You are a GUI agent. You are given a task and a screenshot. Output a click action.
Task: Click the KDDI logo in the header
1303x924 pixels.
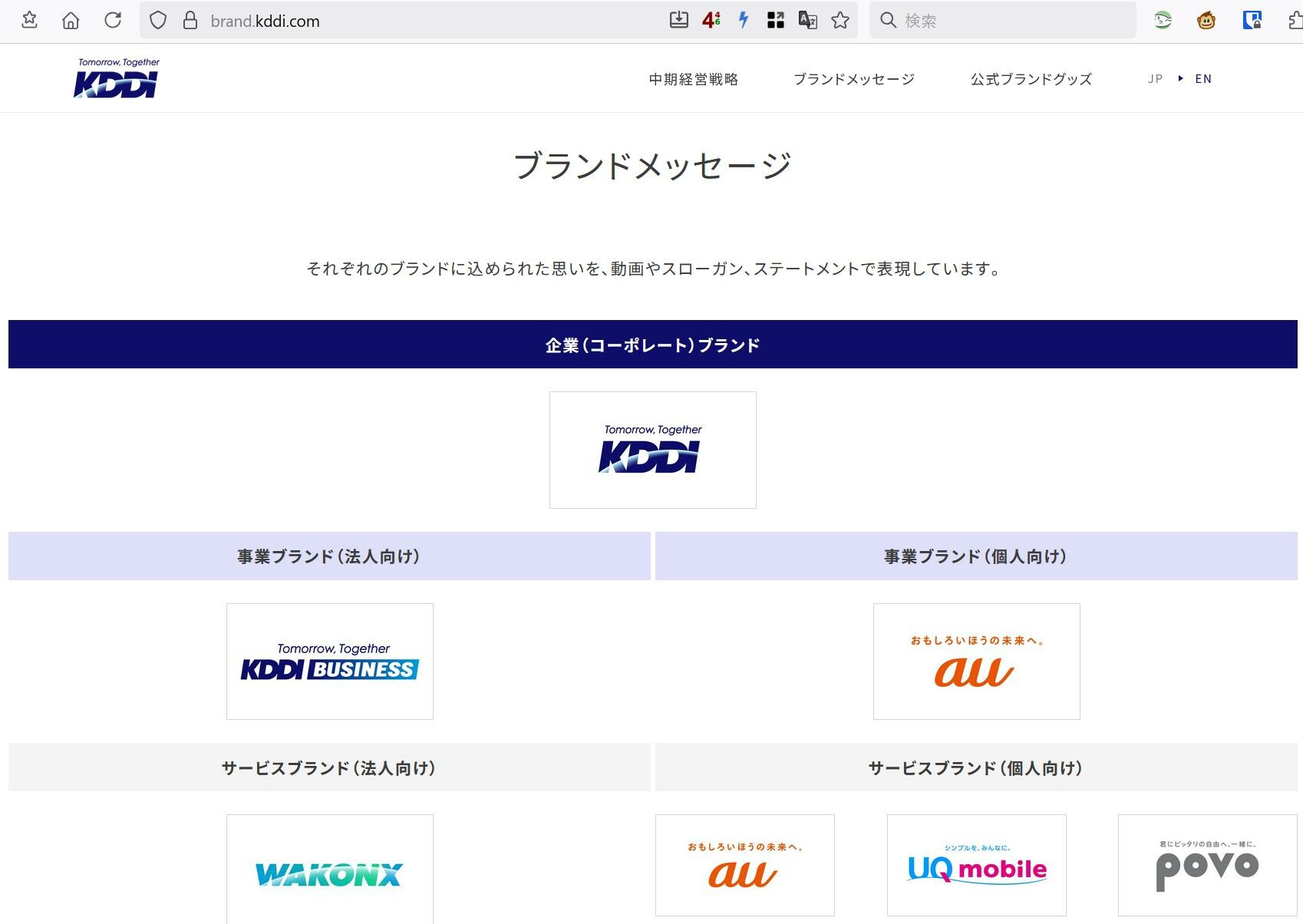click(117, 78)
